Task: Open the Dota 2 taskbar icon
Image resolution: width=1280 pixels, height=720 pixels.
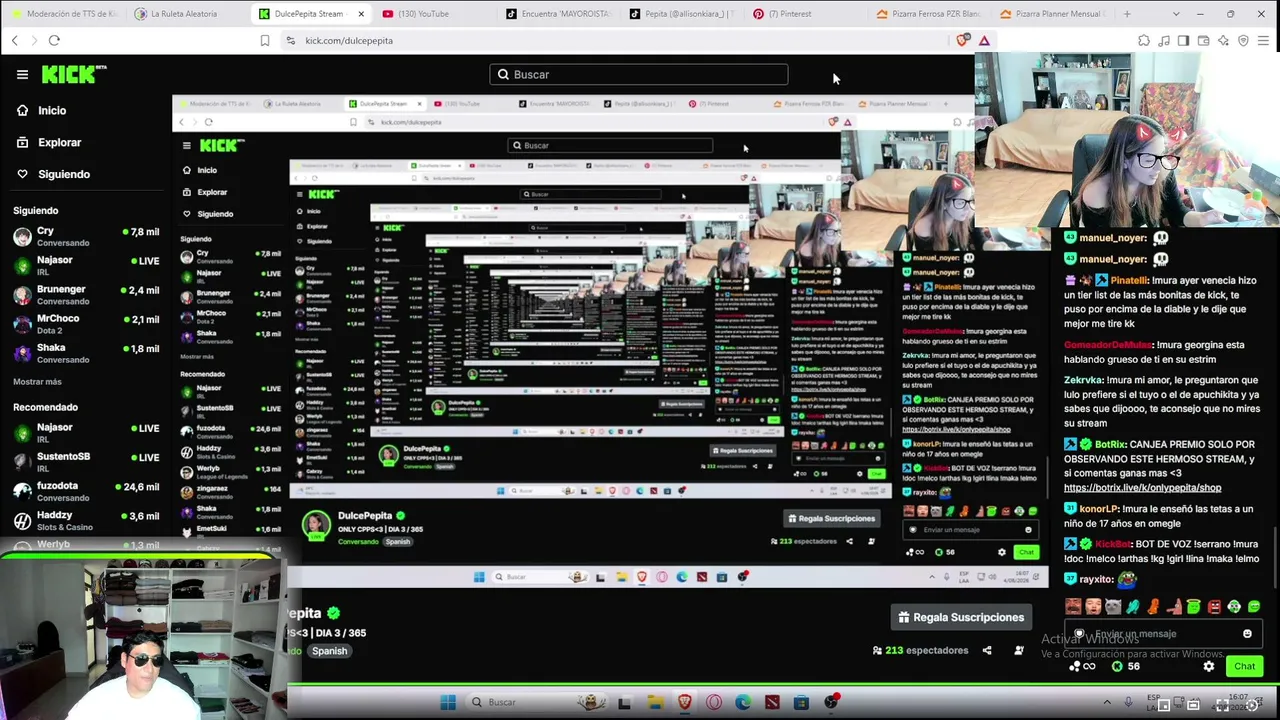Action: click(x=772, y=702)
